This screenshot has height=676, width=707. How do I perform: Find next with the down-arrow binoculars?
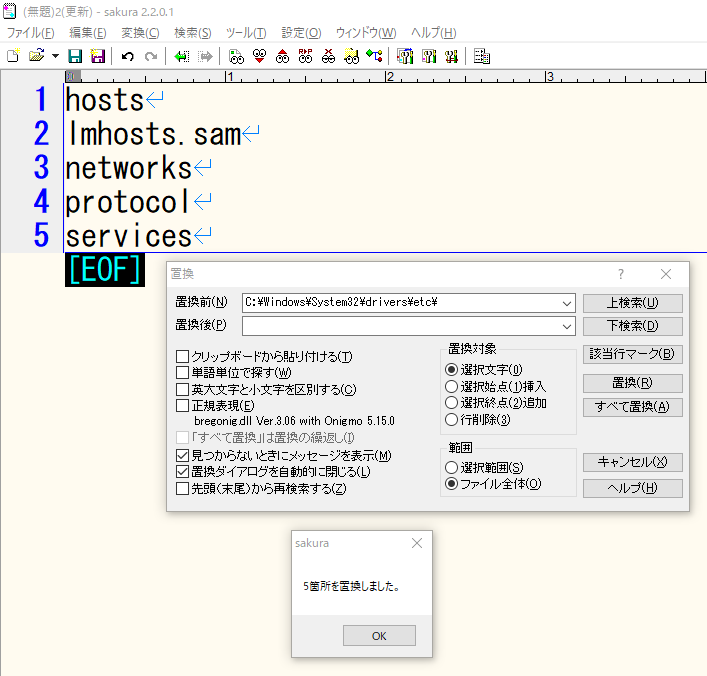259,56
